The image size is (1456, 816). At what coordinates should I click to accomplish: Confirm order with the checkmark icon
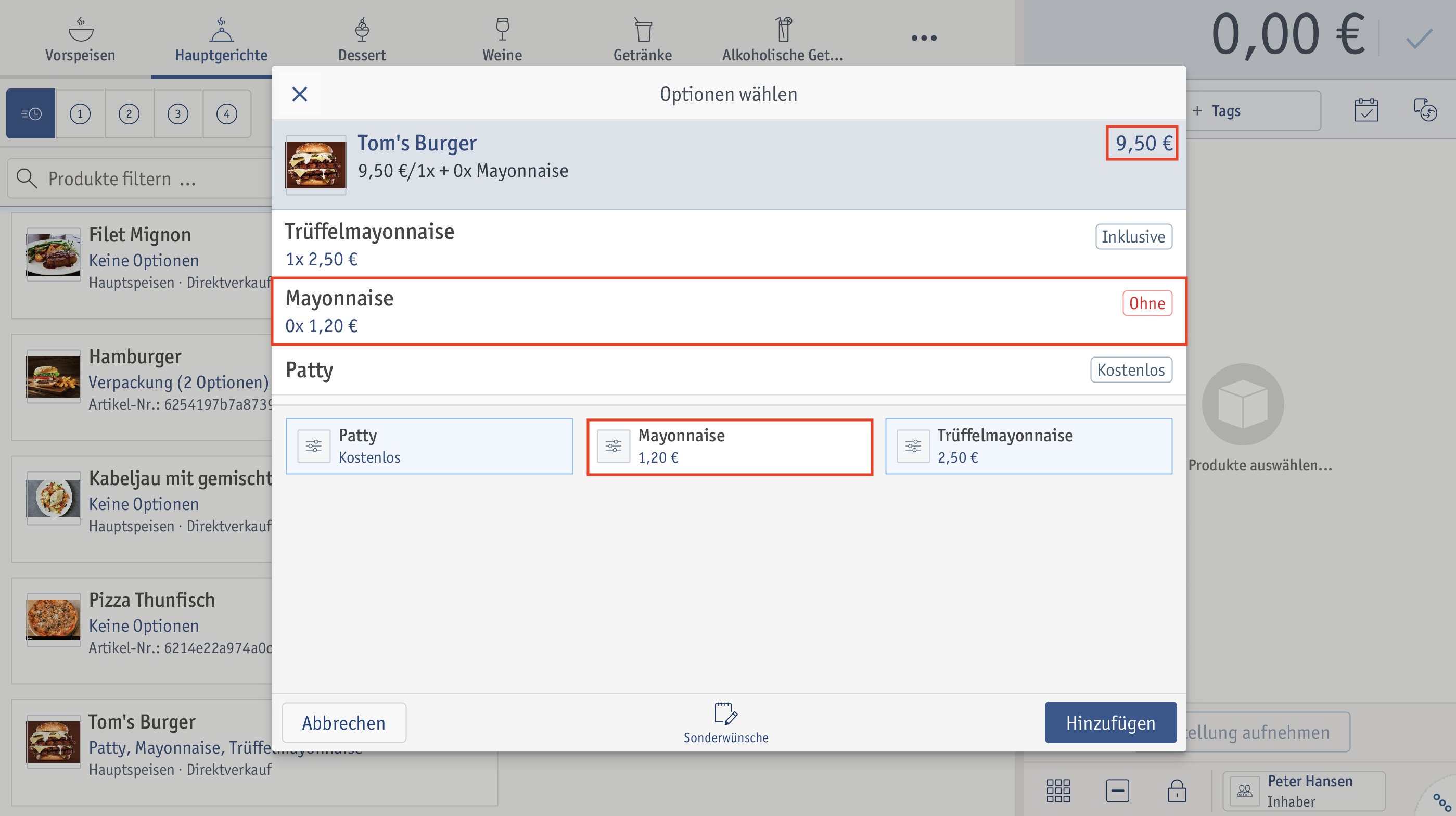click(x=1419, y=39)
